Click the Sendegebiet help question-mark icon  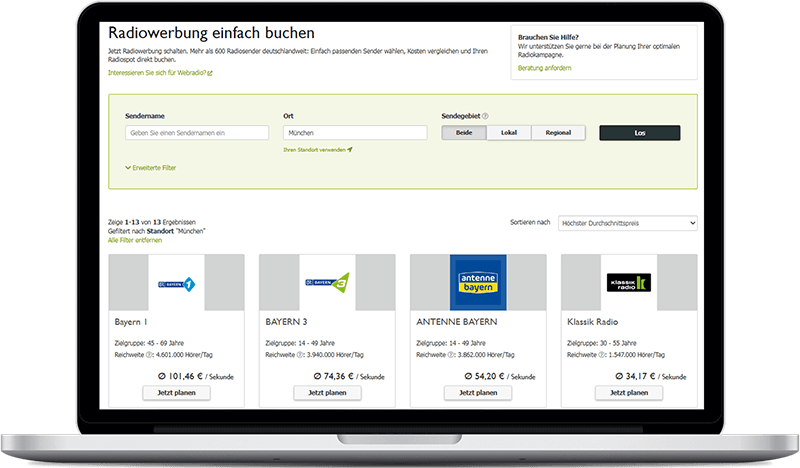pos(486,116)
